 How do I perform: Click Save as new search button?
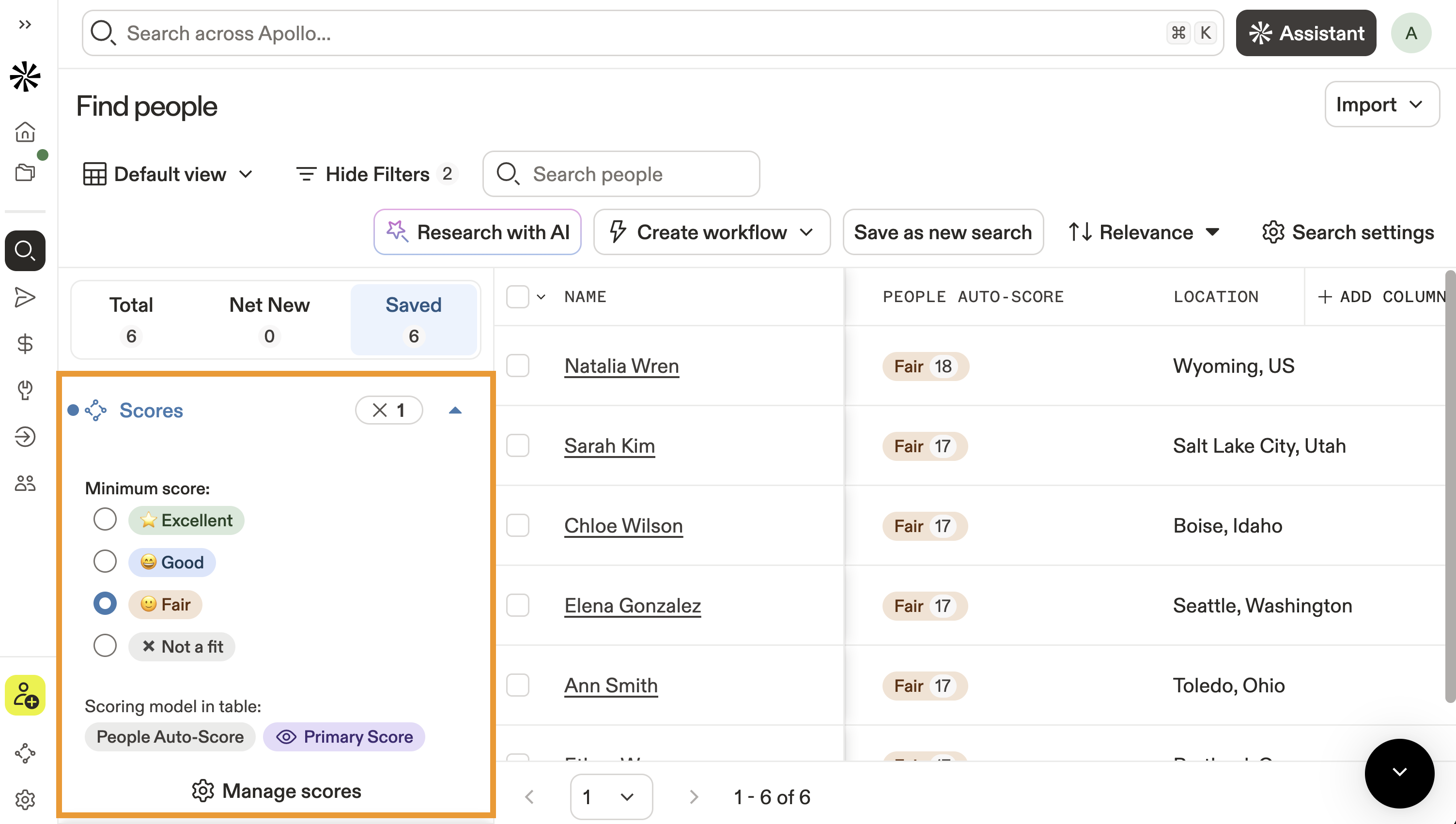click(x=943, y=232)
